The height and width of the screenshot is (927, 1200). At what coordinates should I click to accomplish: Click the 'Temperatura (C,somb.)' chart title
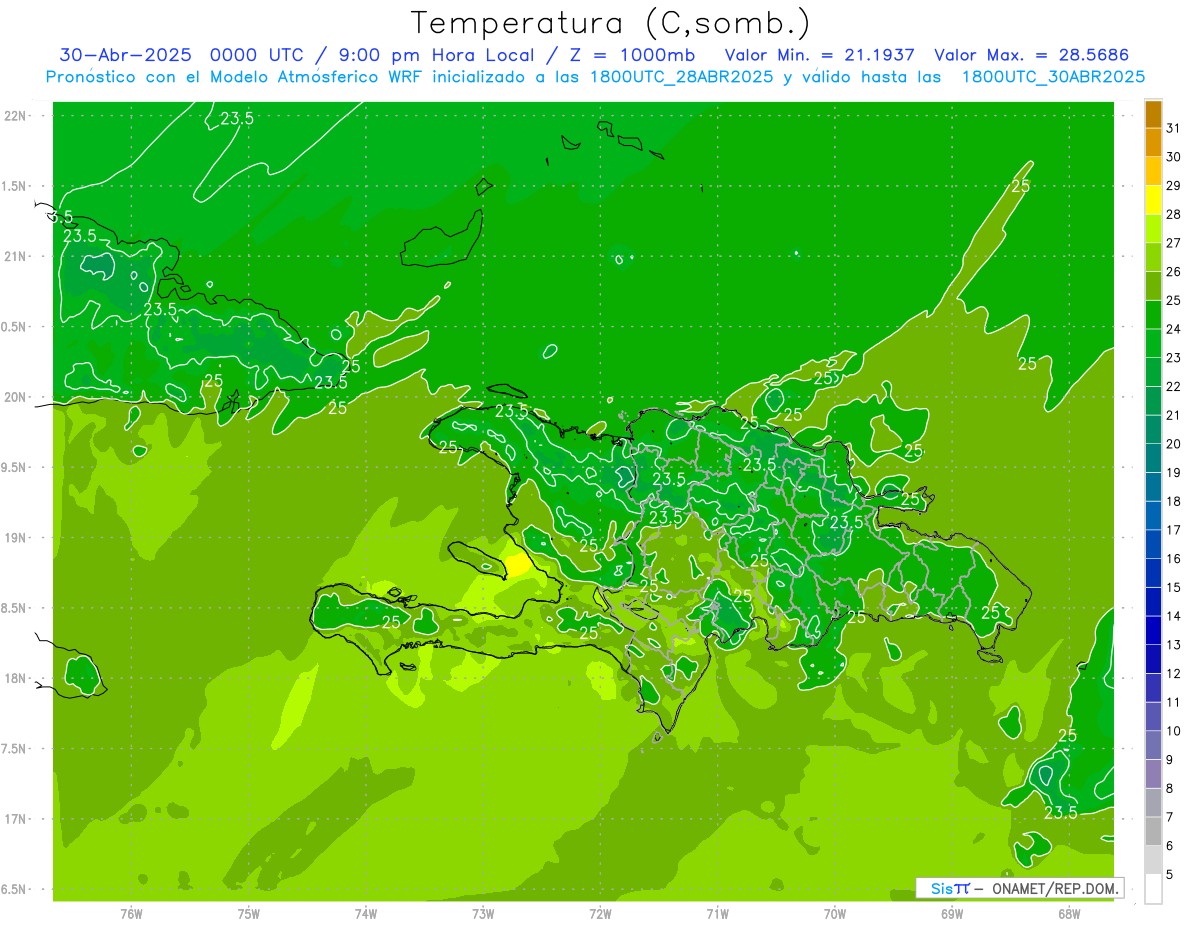point(611,23)
